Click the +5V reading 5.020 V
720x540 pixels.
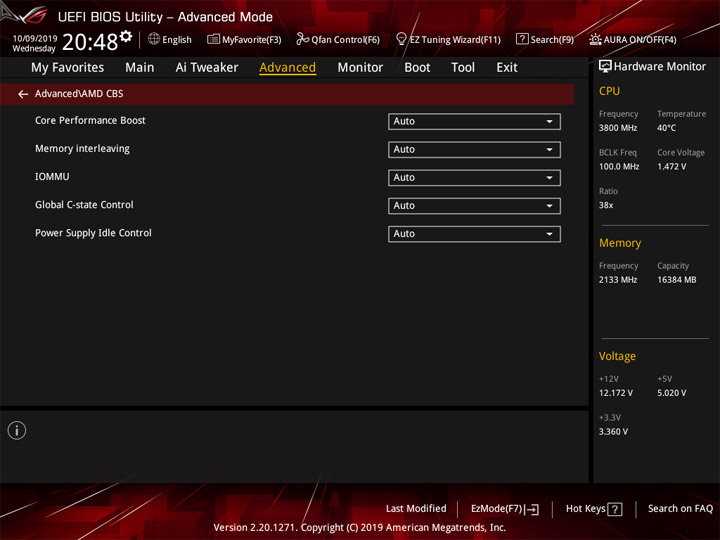671,393
